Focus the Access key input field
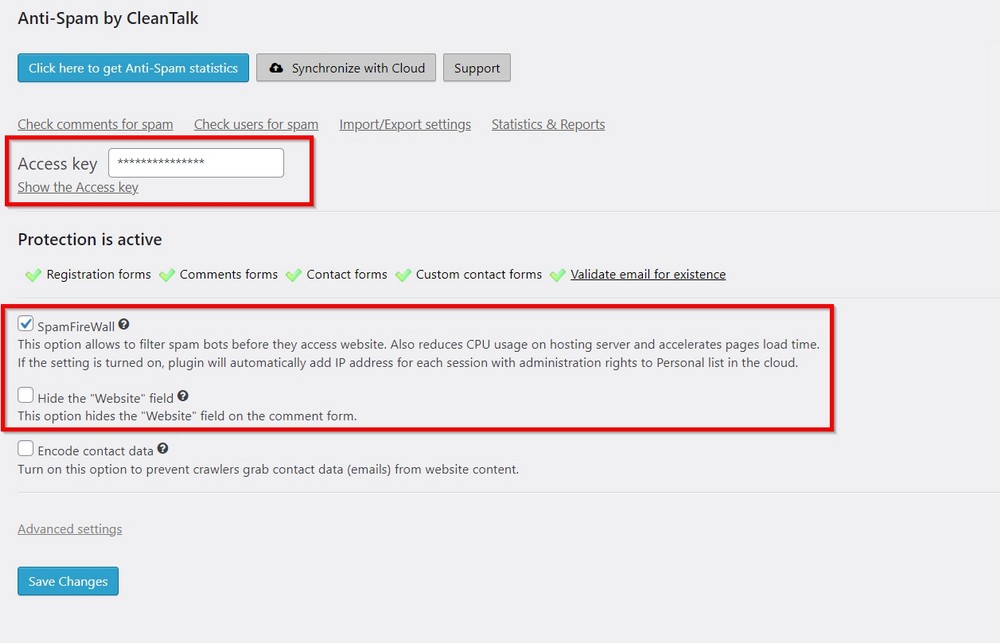 (196, 163)
